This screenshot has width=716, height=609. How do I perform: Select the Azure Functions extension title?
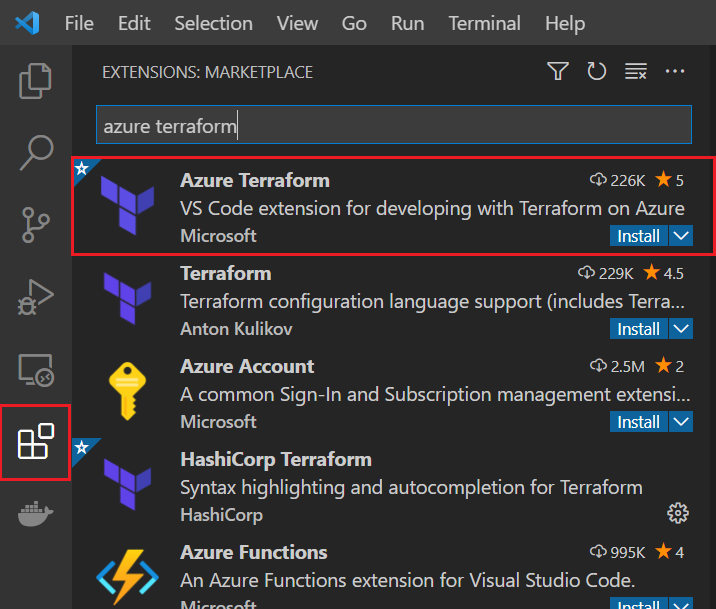pyautogui.click(x=253, y=552)
